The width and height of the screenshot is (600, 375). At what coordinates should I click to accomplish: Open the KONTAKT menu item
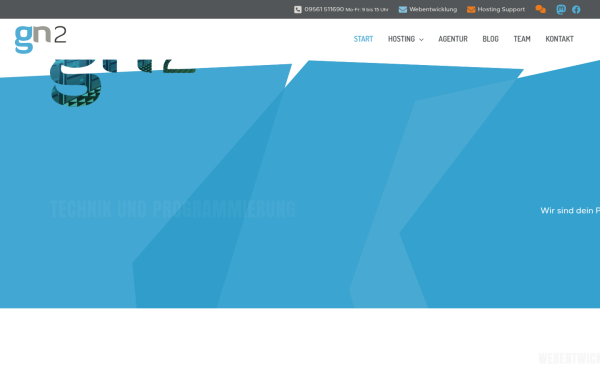pos(559,39)
